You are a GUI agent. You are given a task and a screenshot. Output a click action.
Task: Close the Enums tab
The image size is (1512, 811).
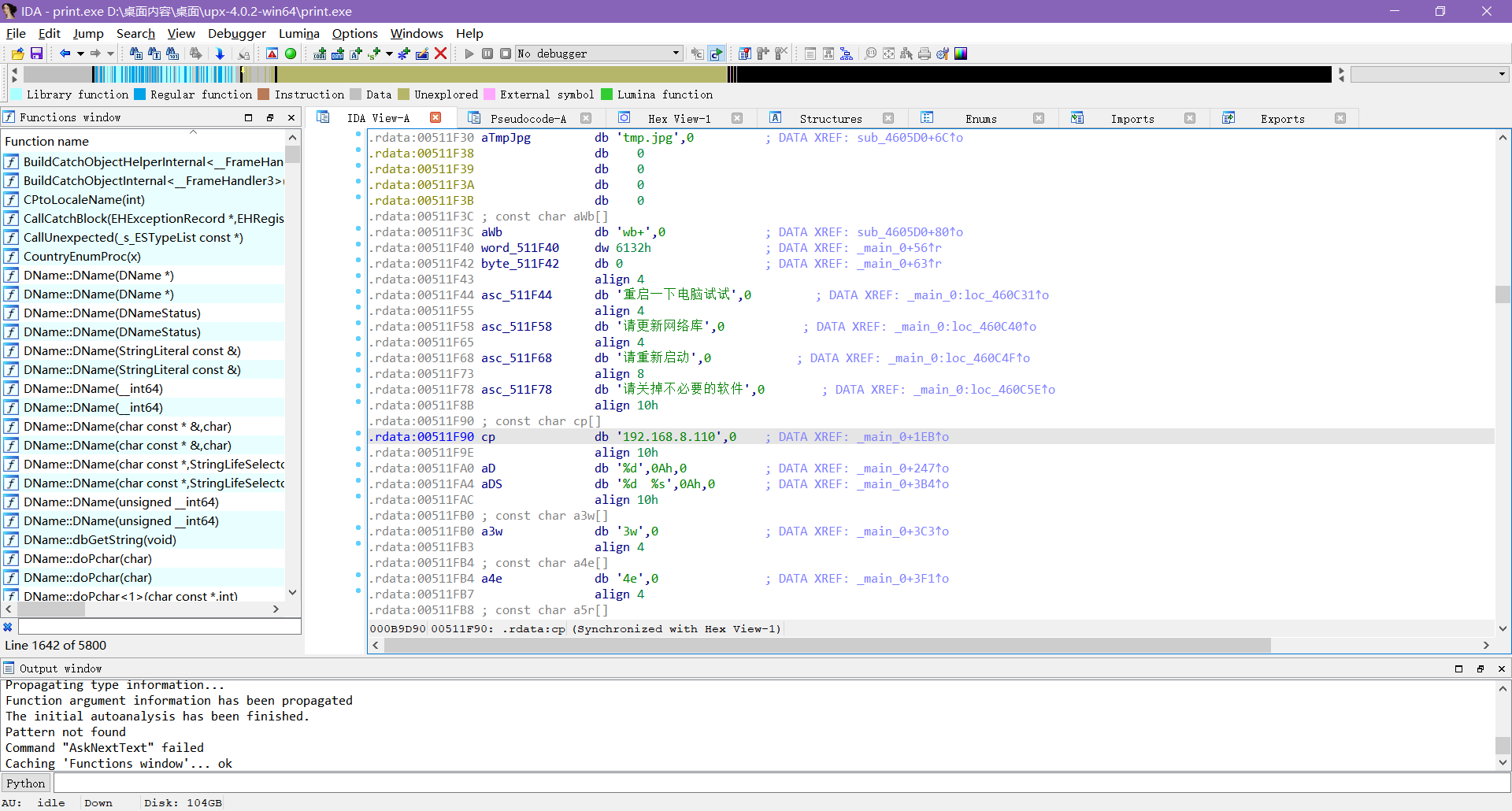(1039, 118)
